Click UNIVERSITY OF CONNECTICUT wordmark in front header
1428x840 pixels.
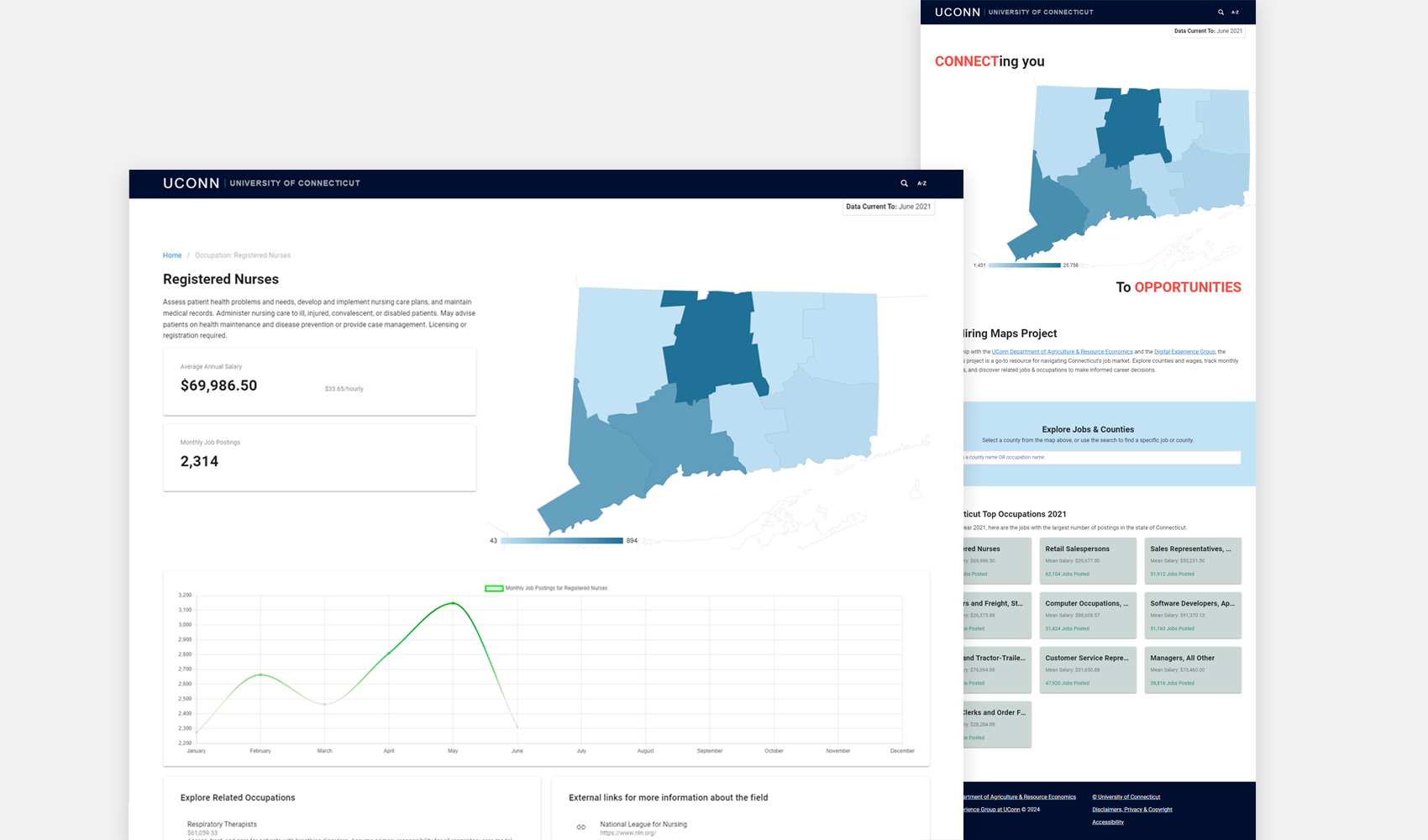point(295,183)
